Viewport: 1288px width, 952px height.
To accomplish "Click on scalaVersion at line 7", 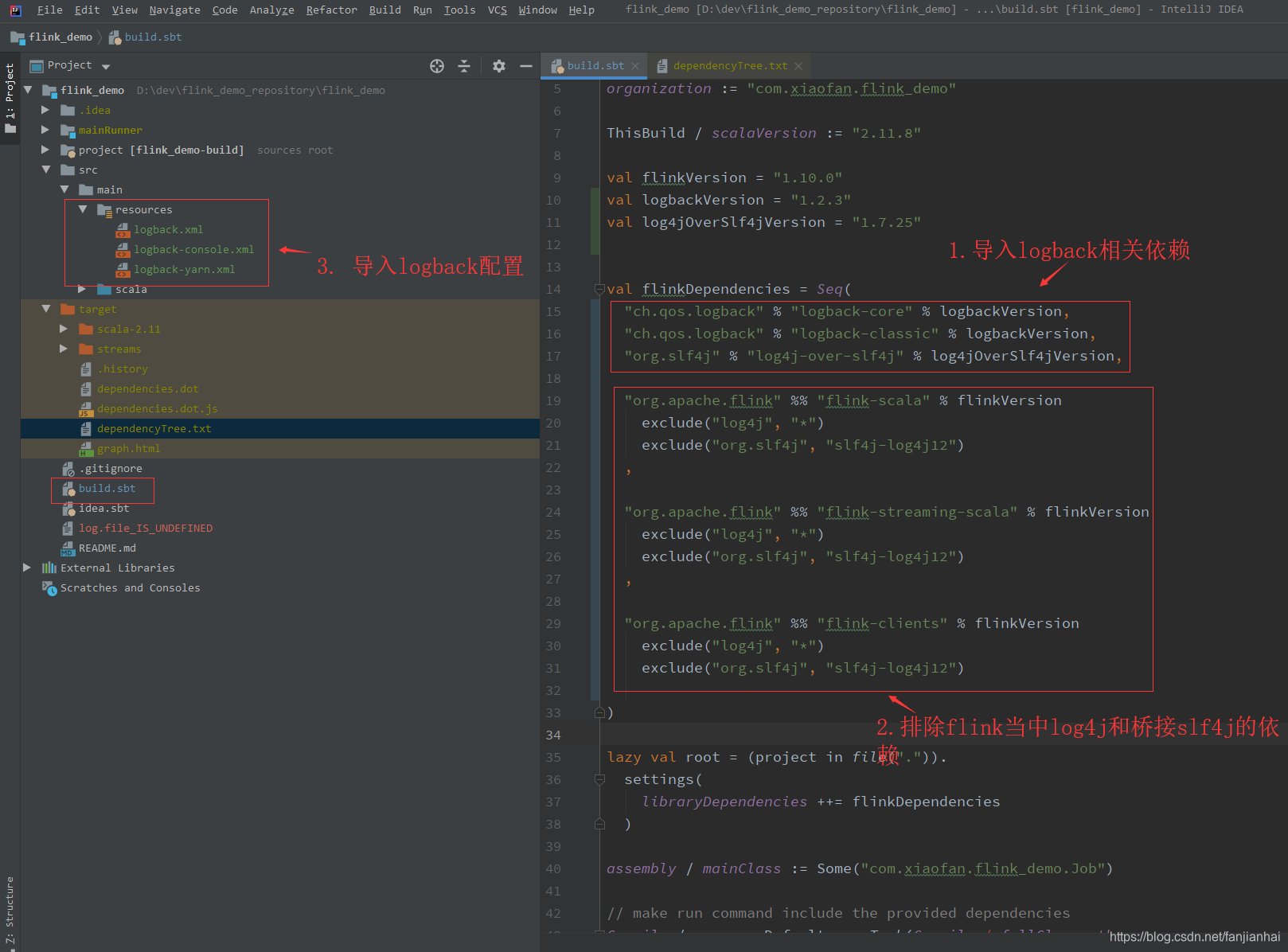I will (x=763, y=134).
